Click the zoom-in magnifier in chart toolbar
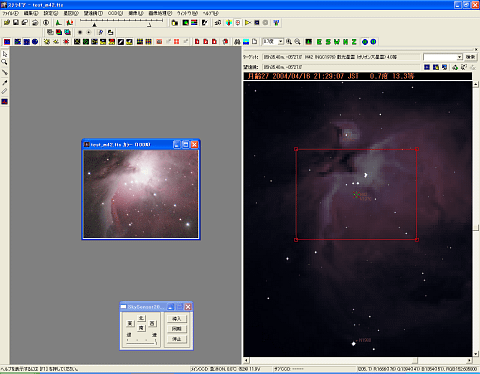 coord(289,42)
